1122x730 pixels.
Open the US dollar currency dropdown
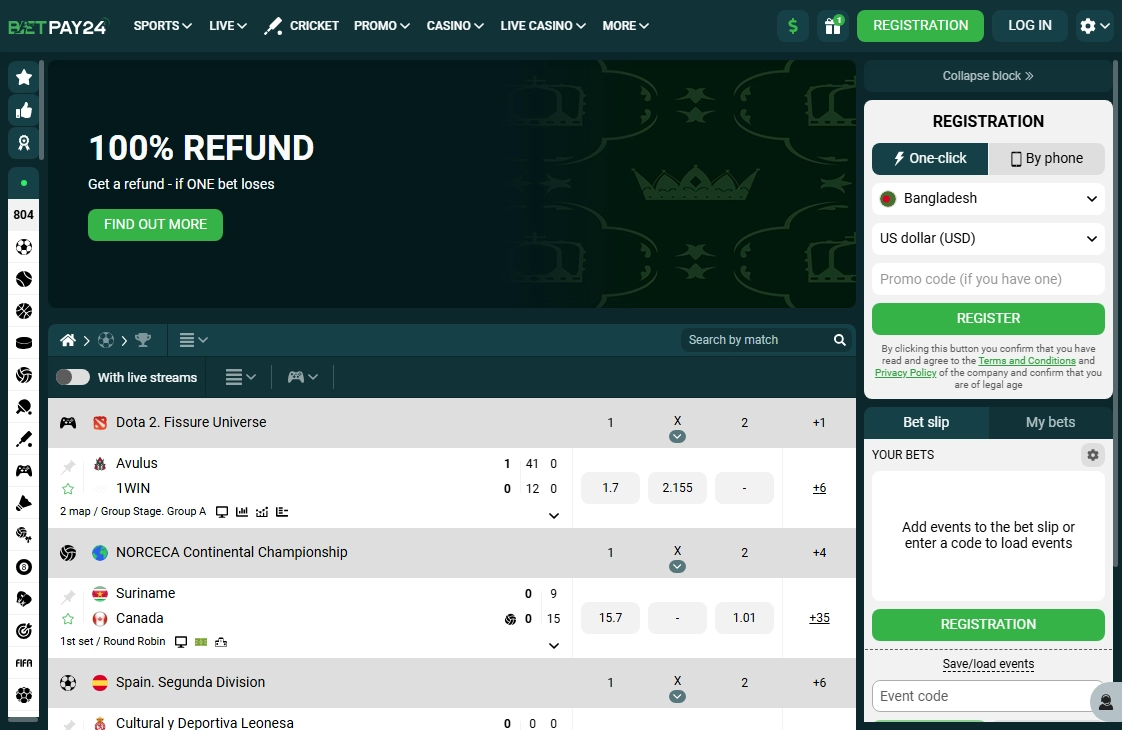[988, 238]
